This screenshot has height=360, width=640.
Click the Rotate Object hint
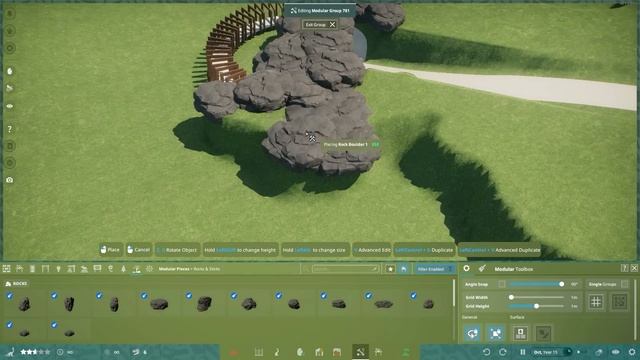point(178,250)
